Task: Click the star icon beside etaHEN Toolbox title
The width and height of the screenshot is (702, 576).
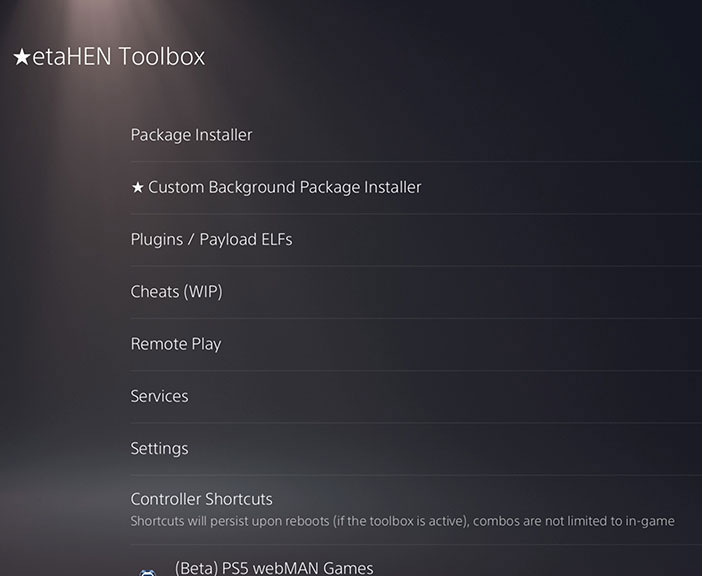Action: [x=21, y=57]
